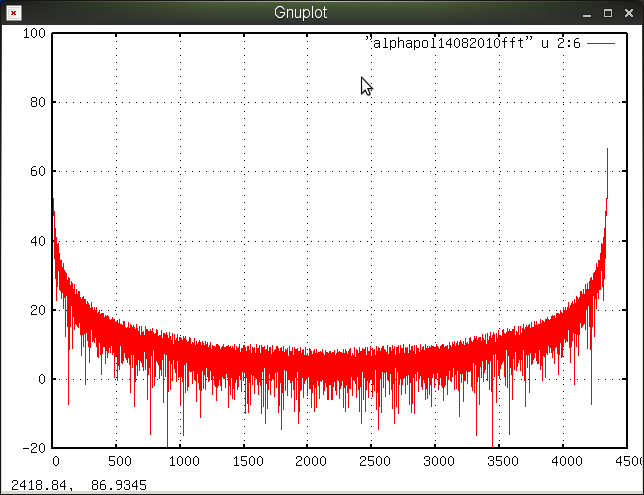The image size is (644, 495).
Task: Click the 60 tick label on y-axis
Action: pyautogui.click(x=39, y=172)
